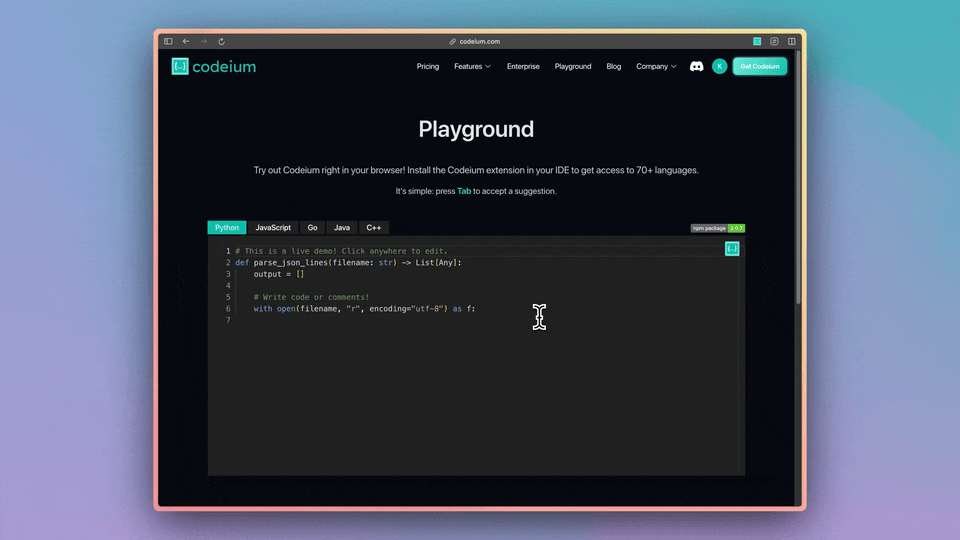Toggle the browser sidebar icon
The height and width of the screenshot is (540, 960).
168,41
